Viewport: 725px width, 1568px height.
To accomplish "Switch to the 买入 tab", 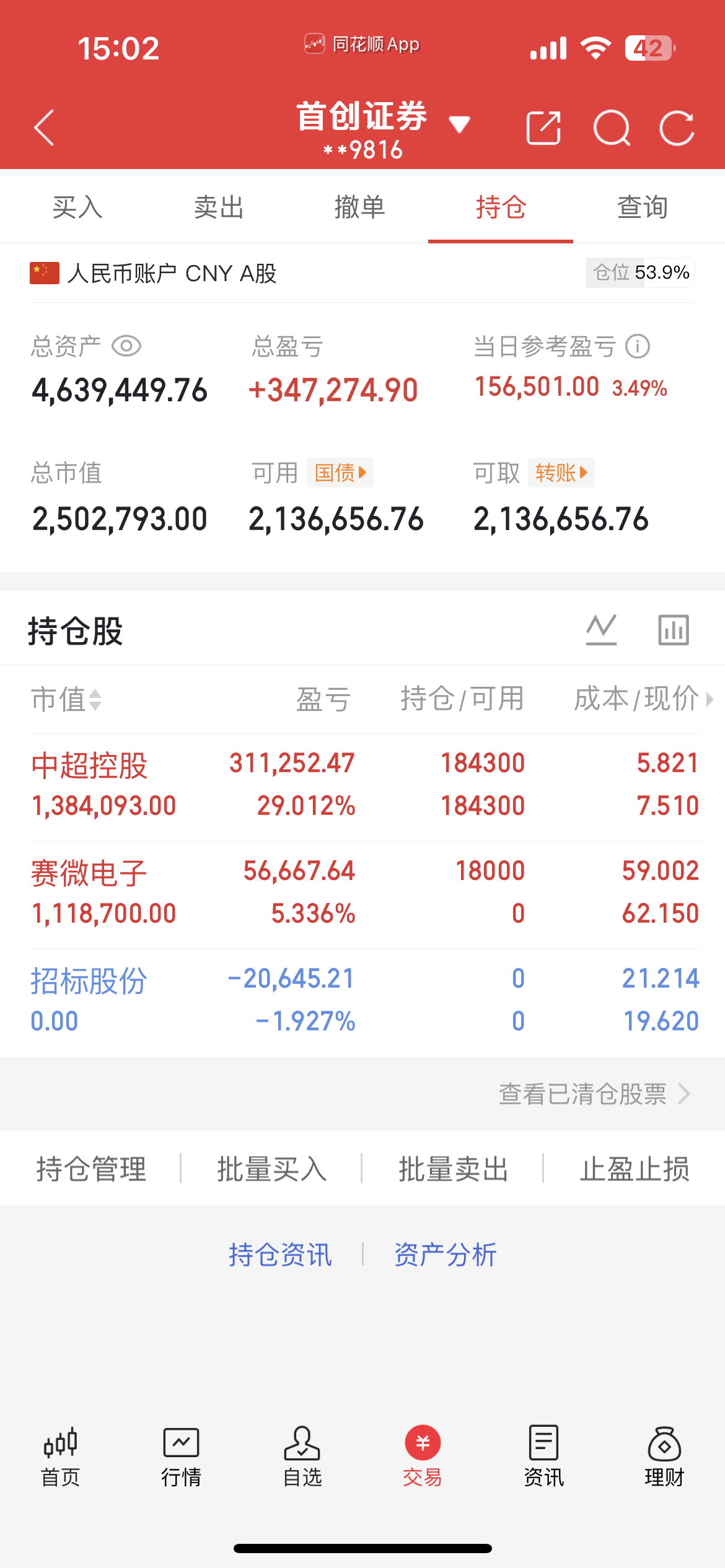I will point(77,207).
